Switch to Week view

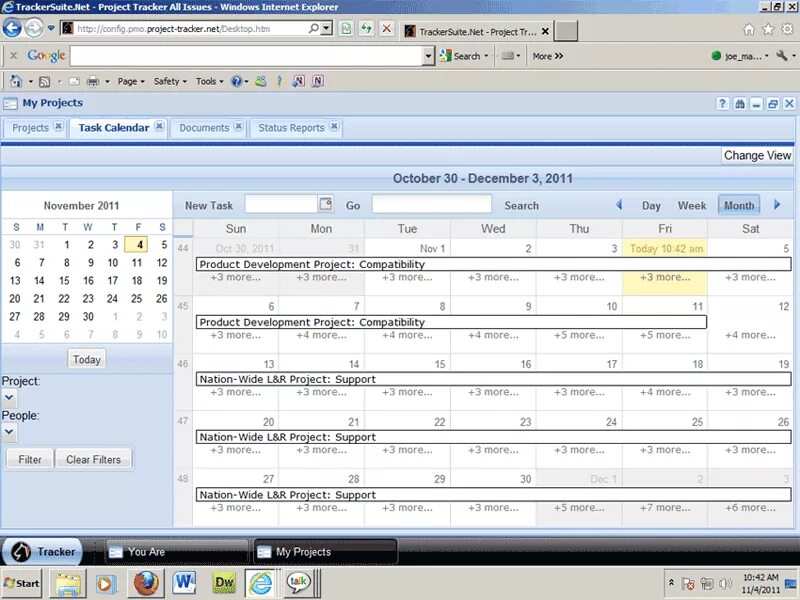pos(692,205)
